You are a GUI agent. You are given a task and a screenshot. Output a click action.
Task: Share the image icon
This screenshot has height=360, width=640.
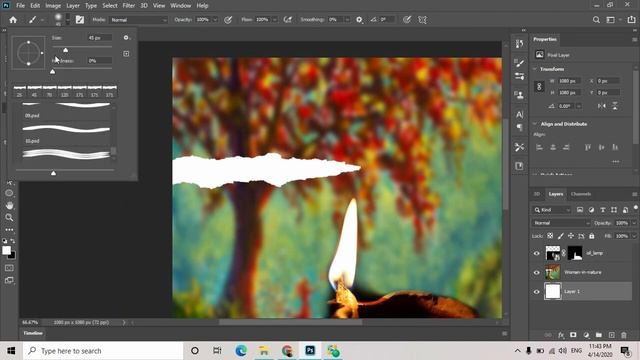[x=631, y=20]
